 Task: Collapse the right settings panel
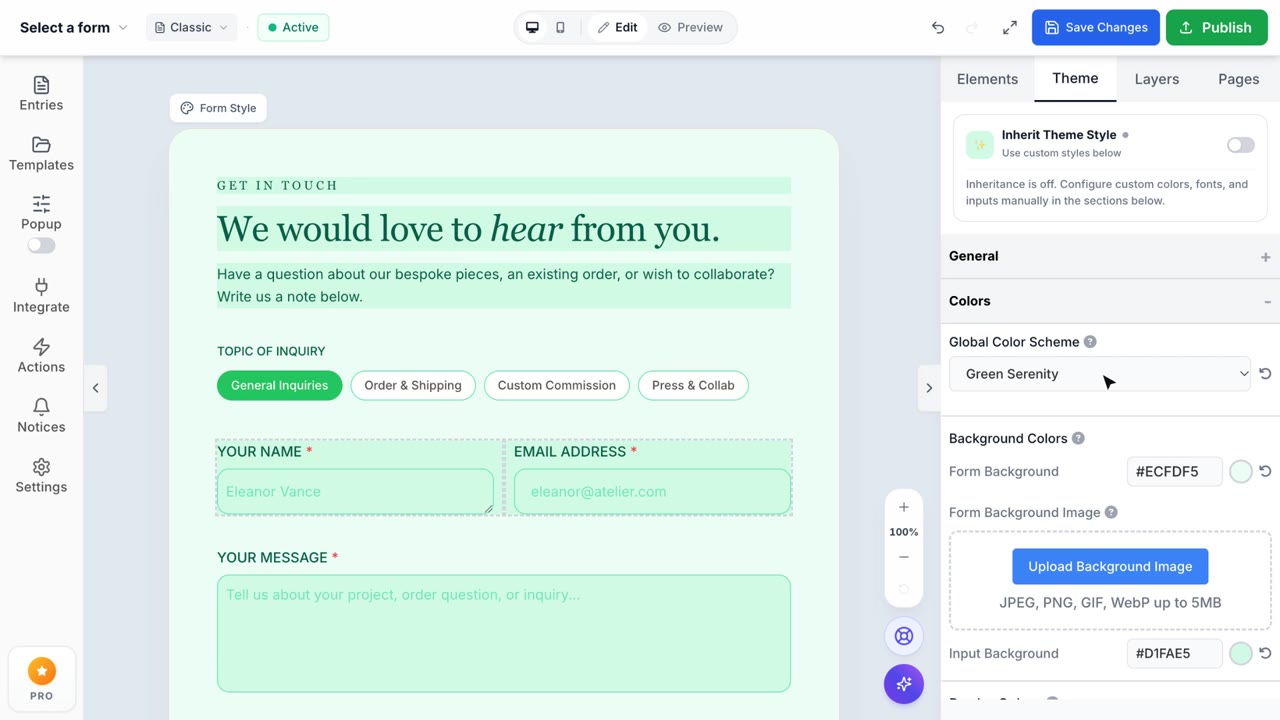pyautogui.click(x=929, y=388)
